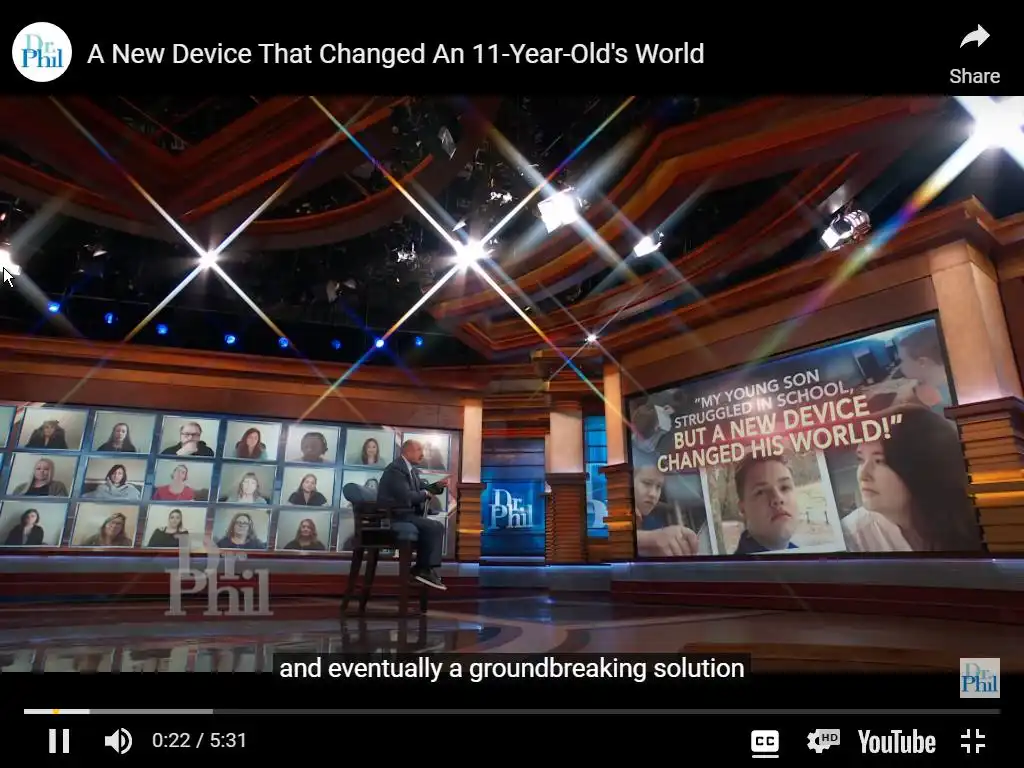
Task: Click the 0:22 / 5:31 time display
Action: pos(199,741)
